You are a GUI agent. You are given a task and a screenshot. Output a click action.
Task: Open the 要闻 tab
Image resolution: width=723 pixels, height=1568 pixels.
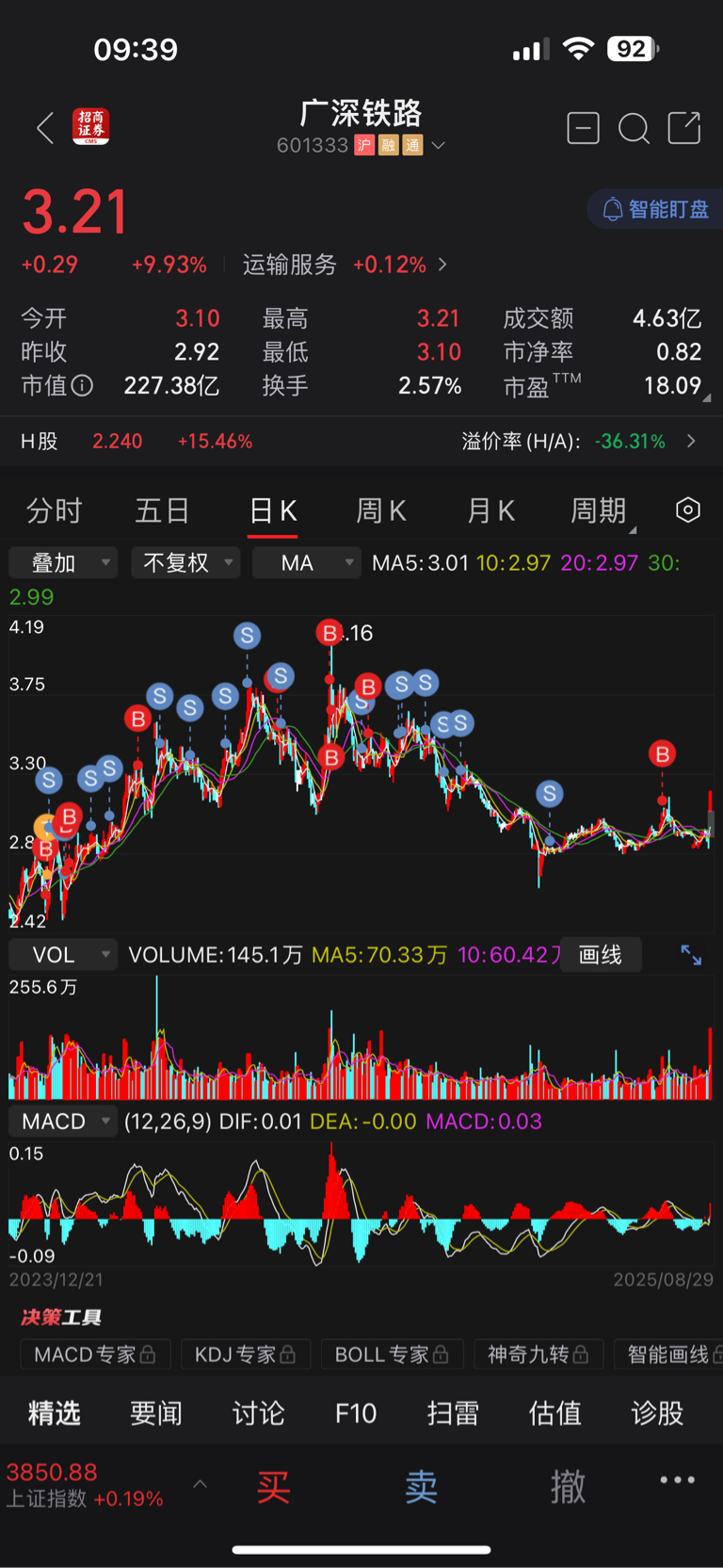click(156, 1413)
